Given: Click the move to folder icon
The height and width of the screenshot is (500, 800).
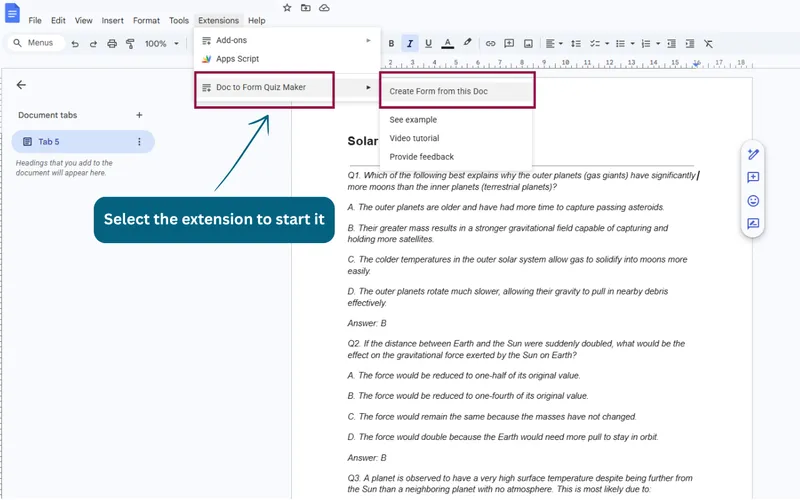Looking at the screenshot, I should [306, 8].
